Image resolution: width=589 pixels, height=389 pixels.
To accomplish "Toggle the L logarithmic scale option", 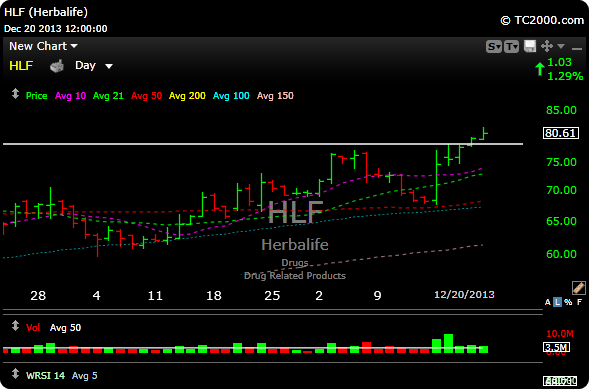I will (558, 302).
